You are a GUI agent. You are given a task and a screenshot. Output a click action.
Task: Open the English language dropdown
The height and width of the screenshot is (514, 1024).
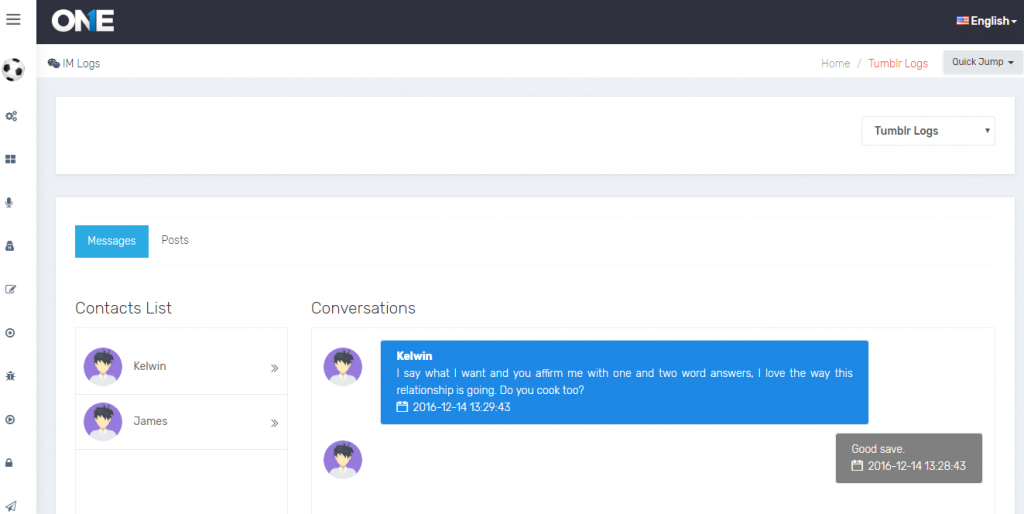pos(986,21)
